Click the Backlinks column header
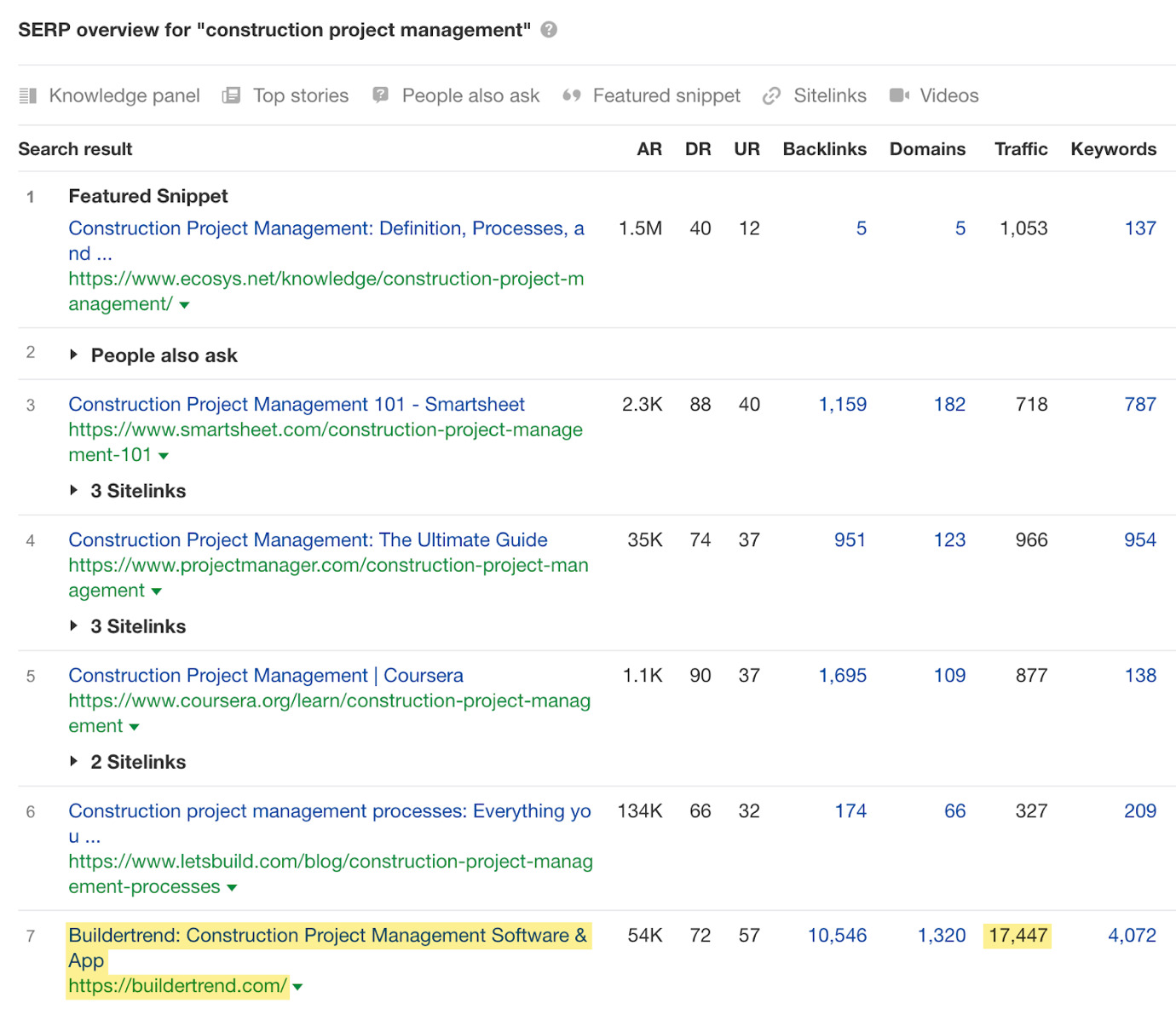The image size is (1176, 1009). tap(824, 149)
